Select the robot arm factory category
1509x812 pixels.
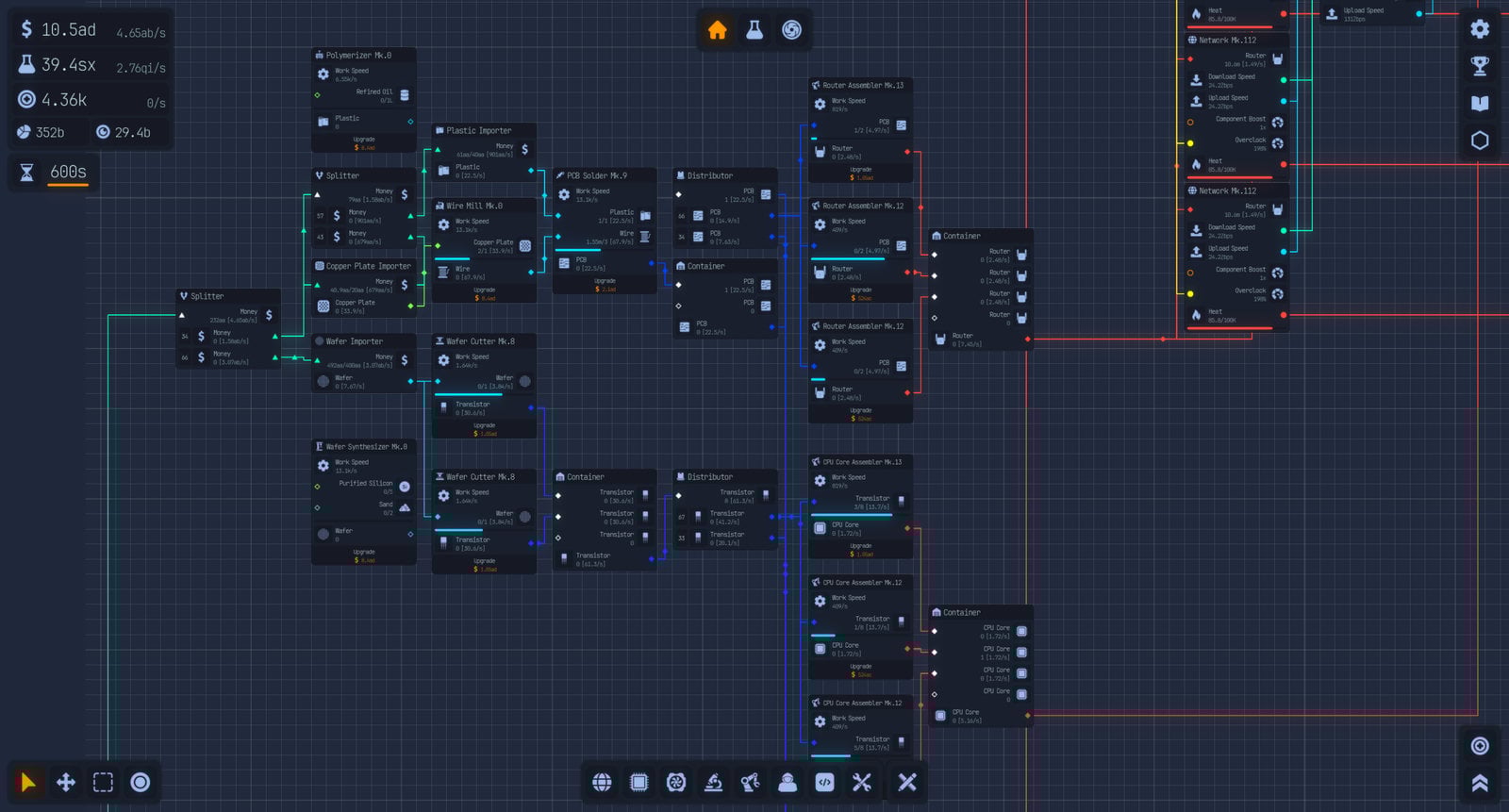751,782
